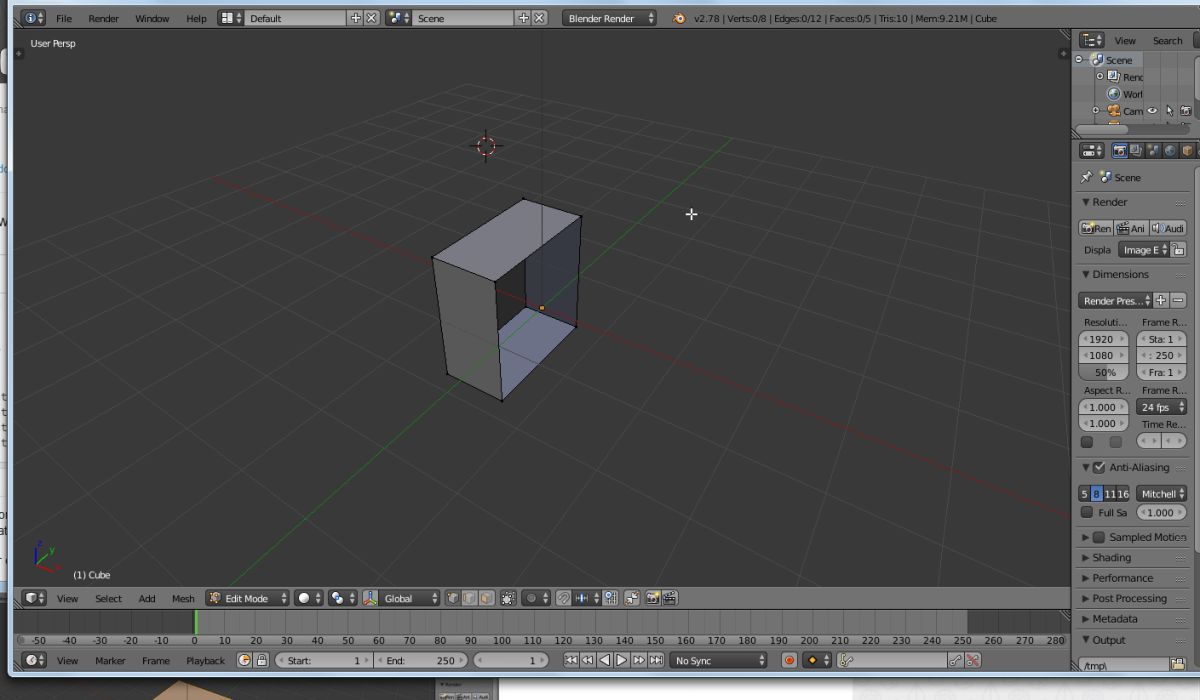Viewport: 1200px width, 700px height.
Task: Toggle timeline lock time to other windows
Action: (x=261, y=660)
